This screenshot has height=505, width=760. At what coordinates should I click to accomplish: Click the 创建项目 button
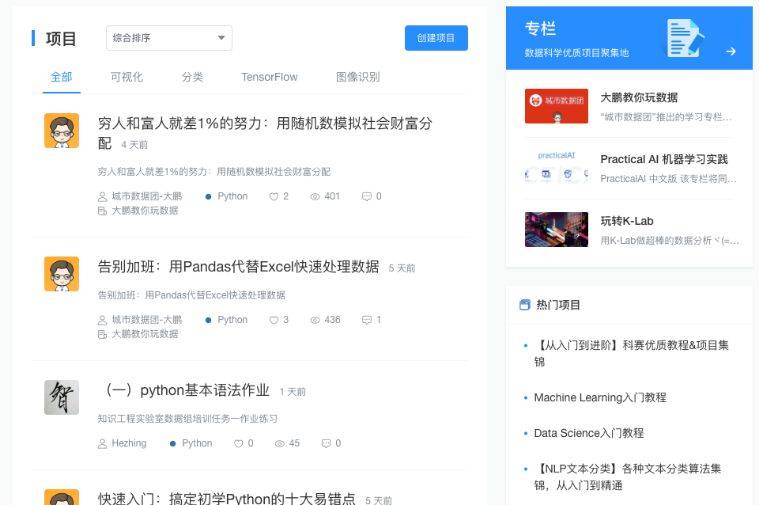pos(436,38)
